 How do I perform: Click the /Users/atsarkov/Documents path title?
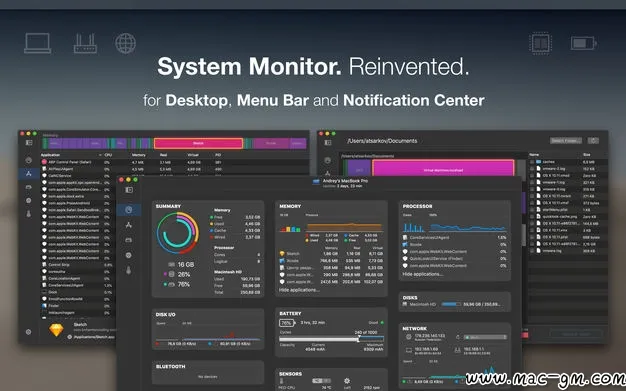(382, 141)
